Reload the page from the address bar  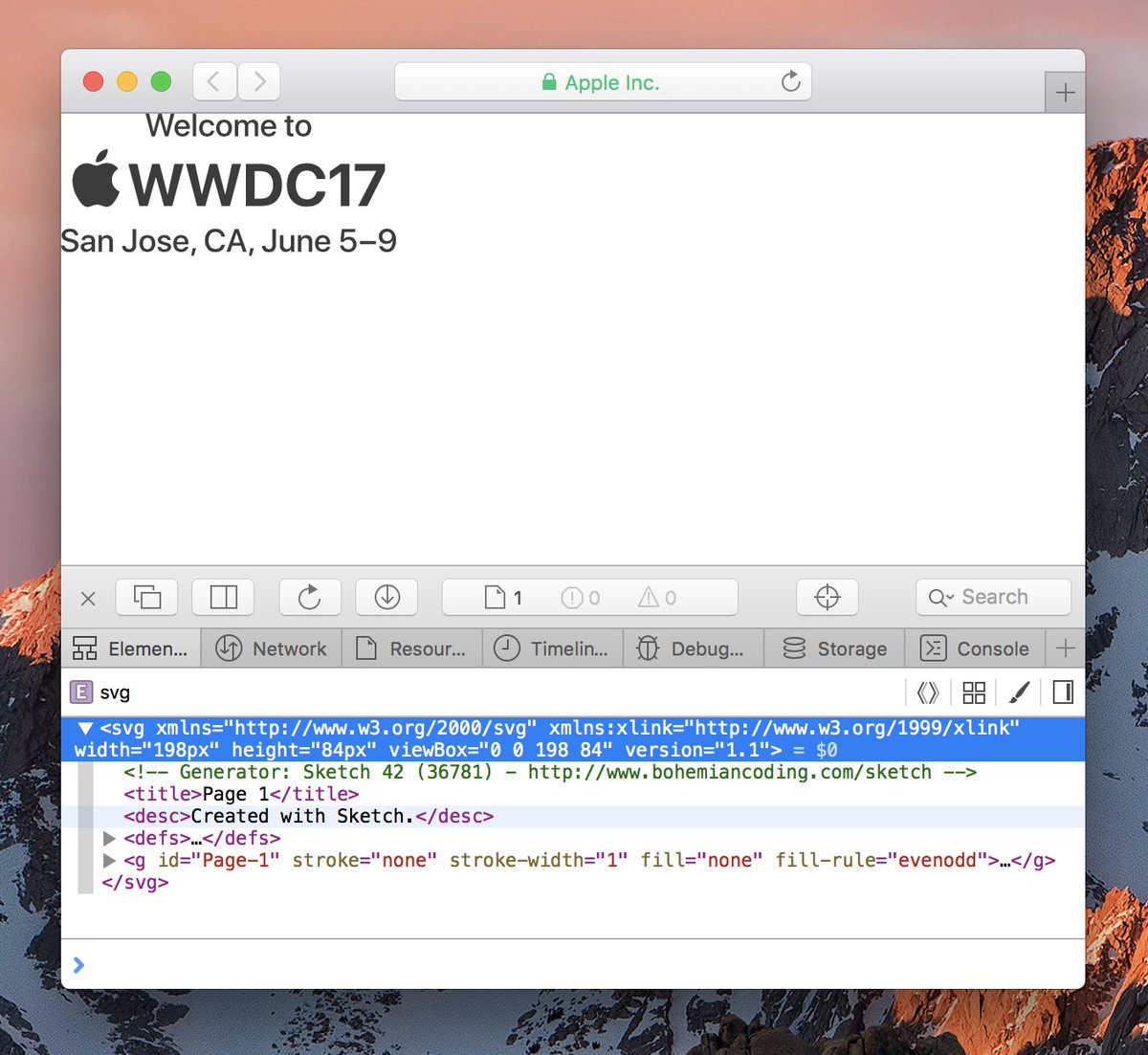(790, 82)
